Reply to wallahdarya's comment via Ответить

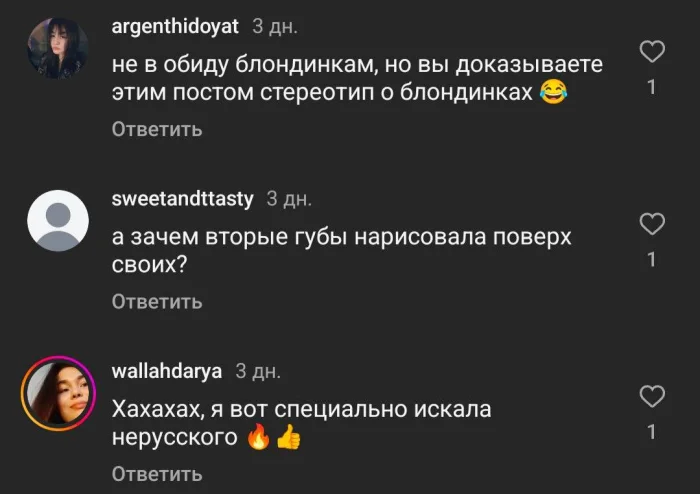(x=157, y=474)
